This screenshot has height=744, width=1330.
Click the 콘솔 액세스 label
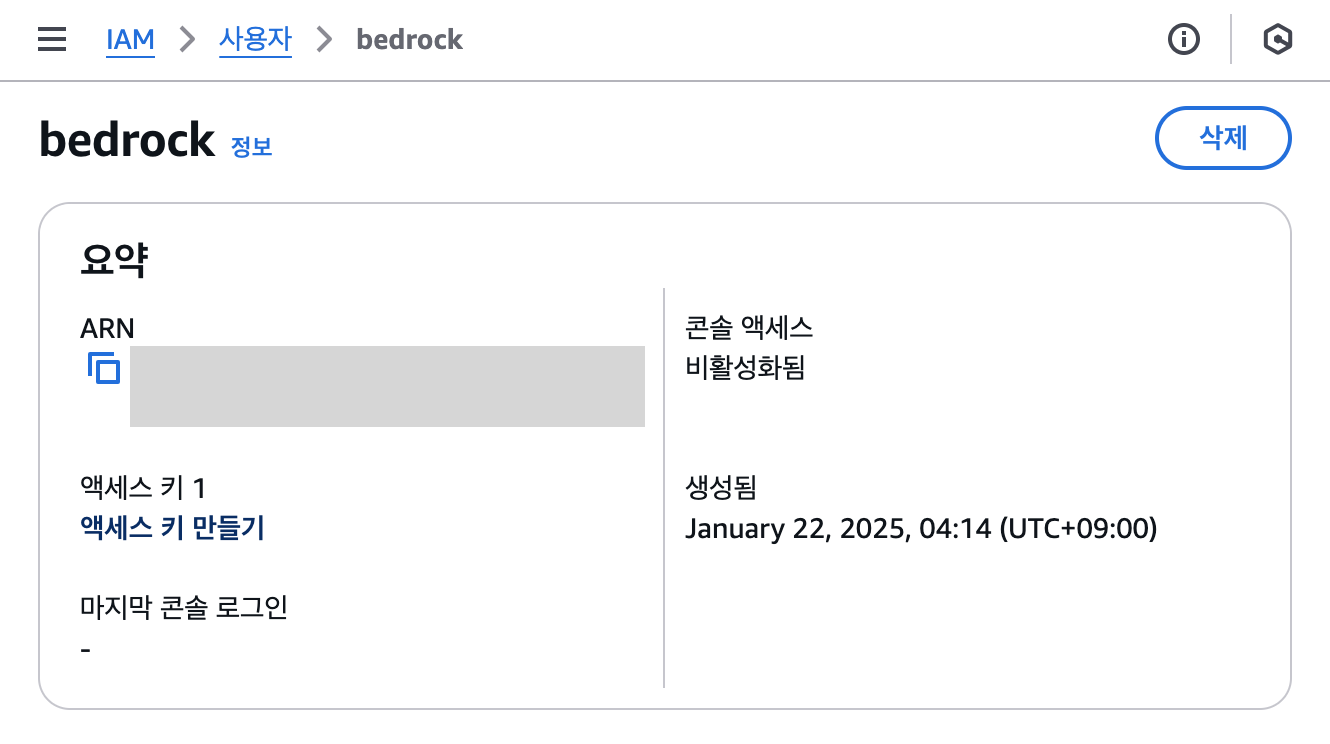749,327
